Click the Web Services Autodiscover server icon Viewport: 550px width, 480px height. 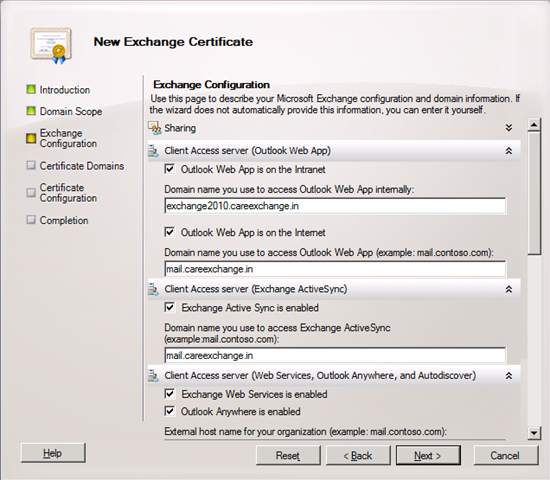(153, 376)
